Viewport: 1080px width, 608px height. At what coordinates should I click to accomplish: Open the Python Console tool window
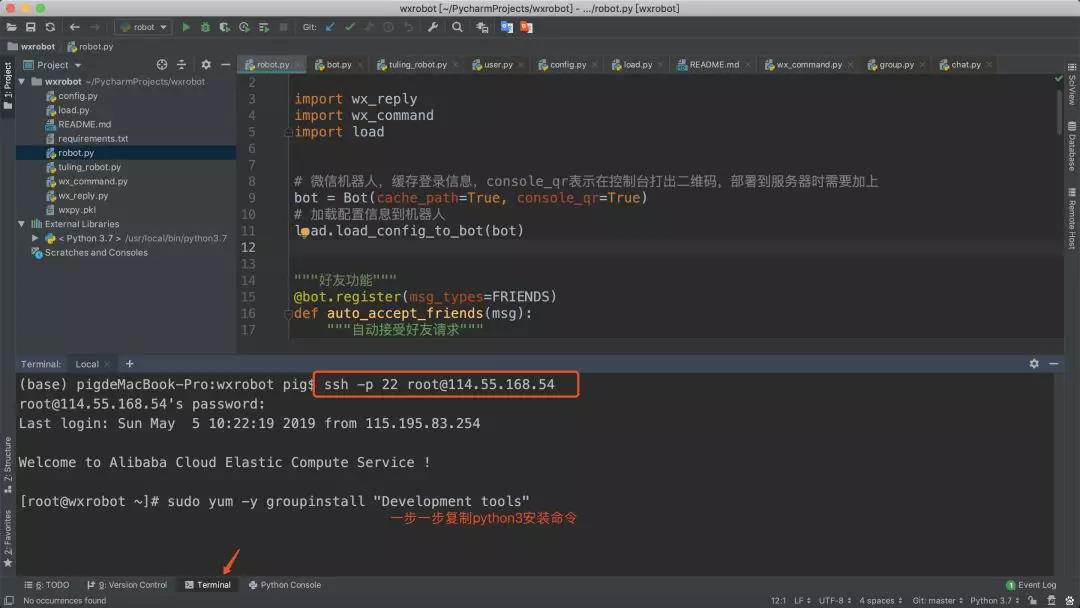click(284, 585)
